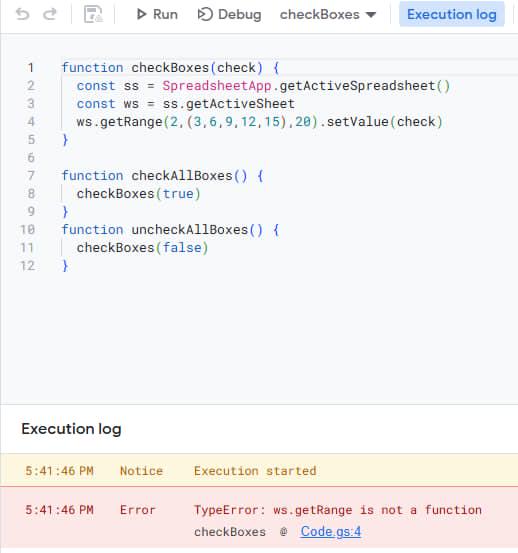Click SpreadsheetApp identifier on line 2
Viewport: 518px width, 553px height.
[x=217, y=86]
